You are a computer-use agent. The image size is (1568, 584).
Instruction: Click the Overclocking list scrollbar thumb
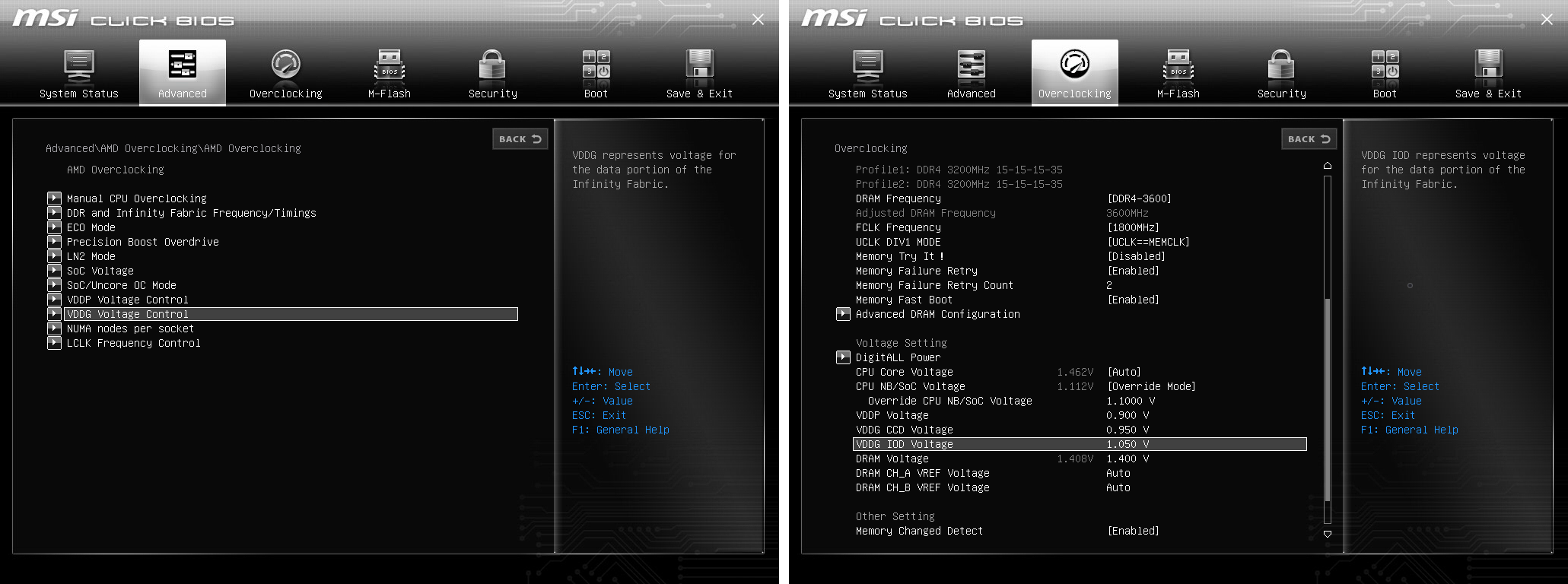click(1328, 399)
